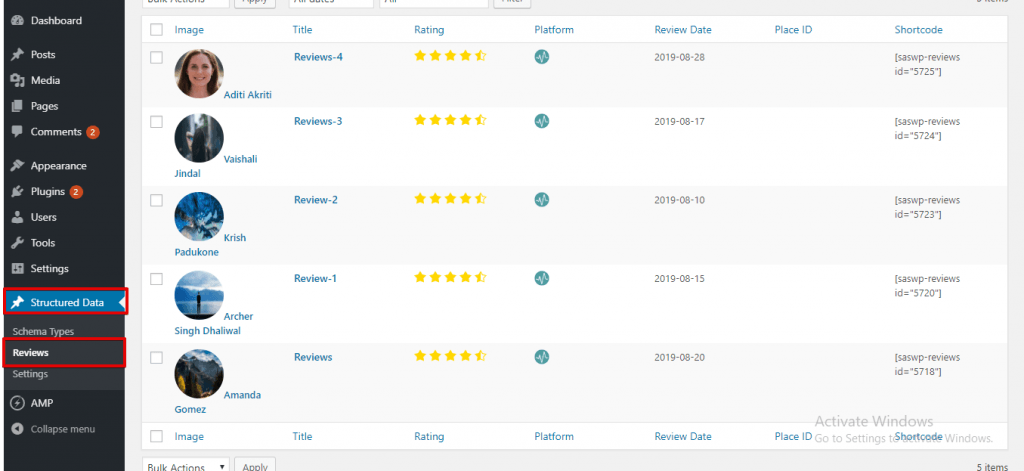Sort table by the Title column header
This screenshot has height=471, width=1024.
tap(302, 29)
